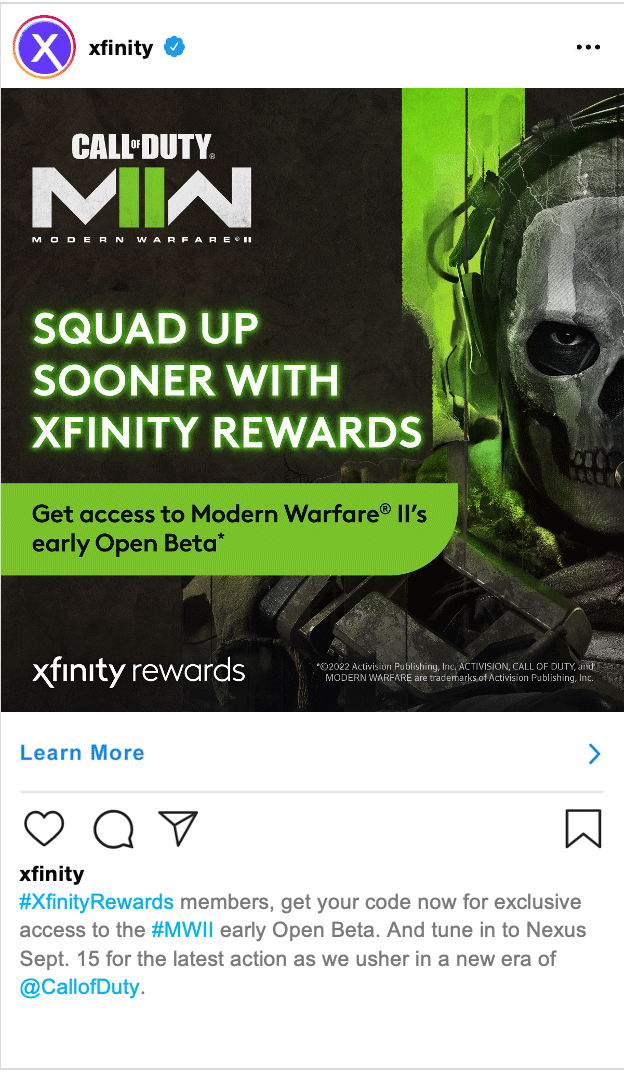This screenshot has width=624, height=1072.
Task: Click the Call of Duty MWII logo
Action: click(142, 188)
